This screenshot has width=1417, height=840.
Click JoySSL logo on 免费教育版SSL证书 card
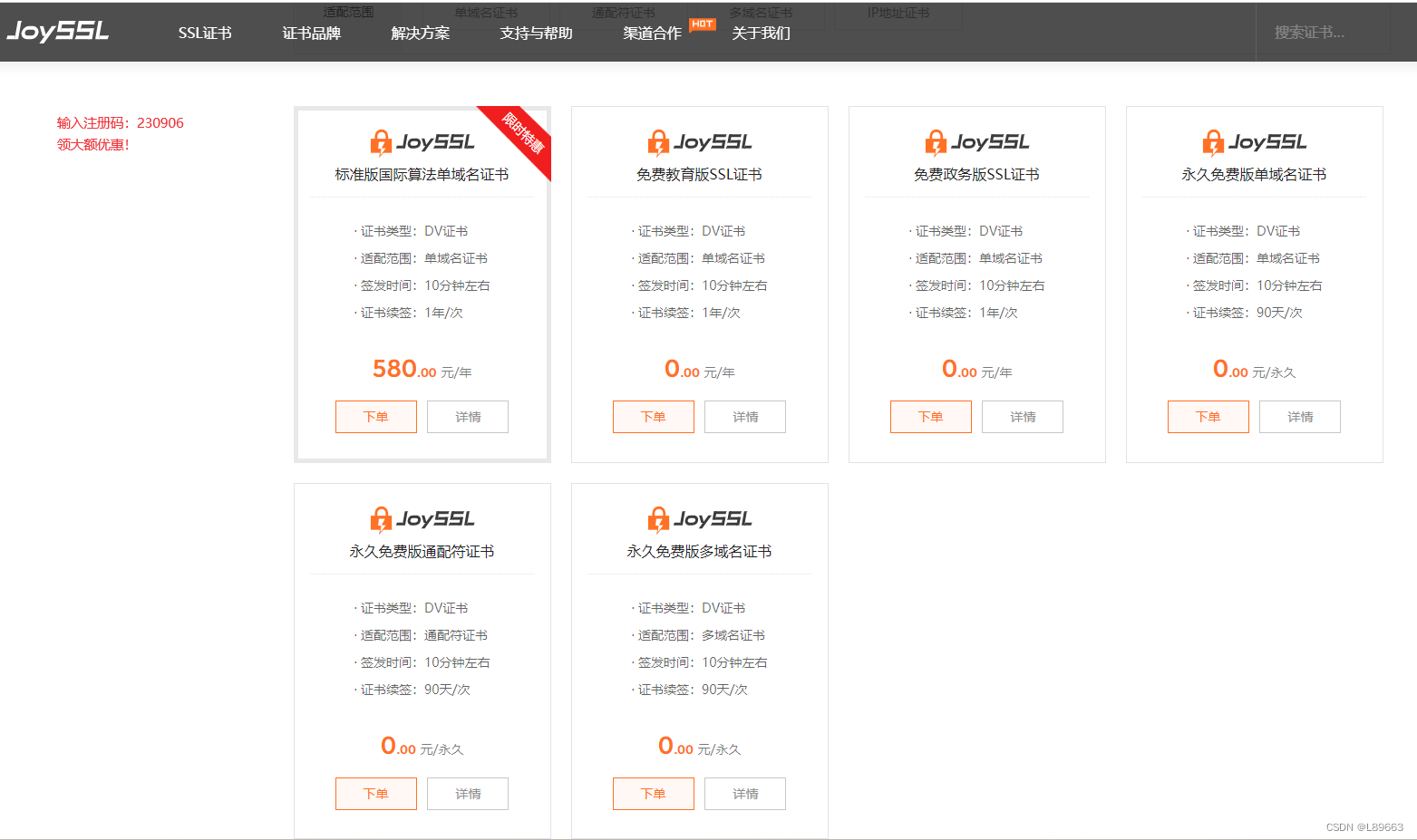tap(700, 142)
